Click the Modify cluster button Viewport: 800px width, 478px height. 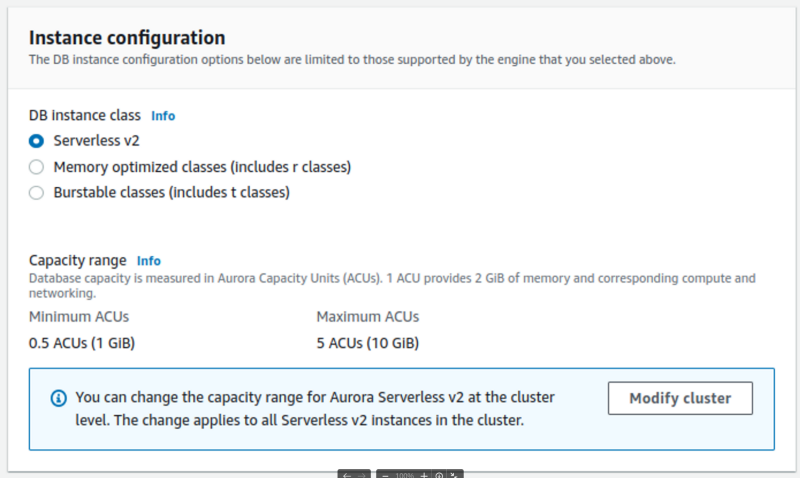pyautogui.click(x=680, y=398)
